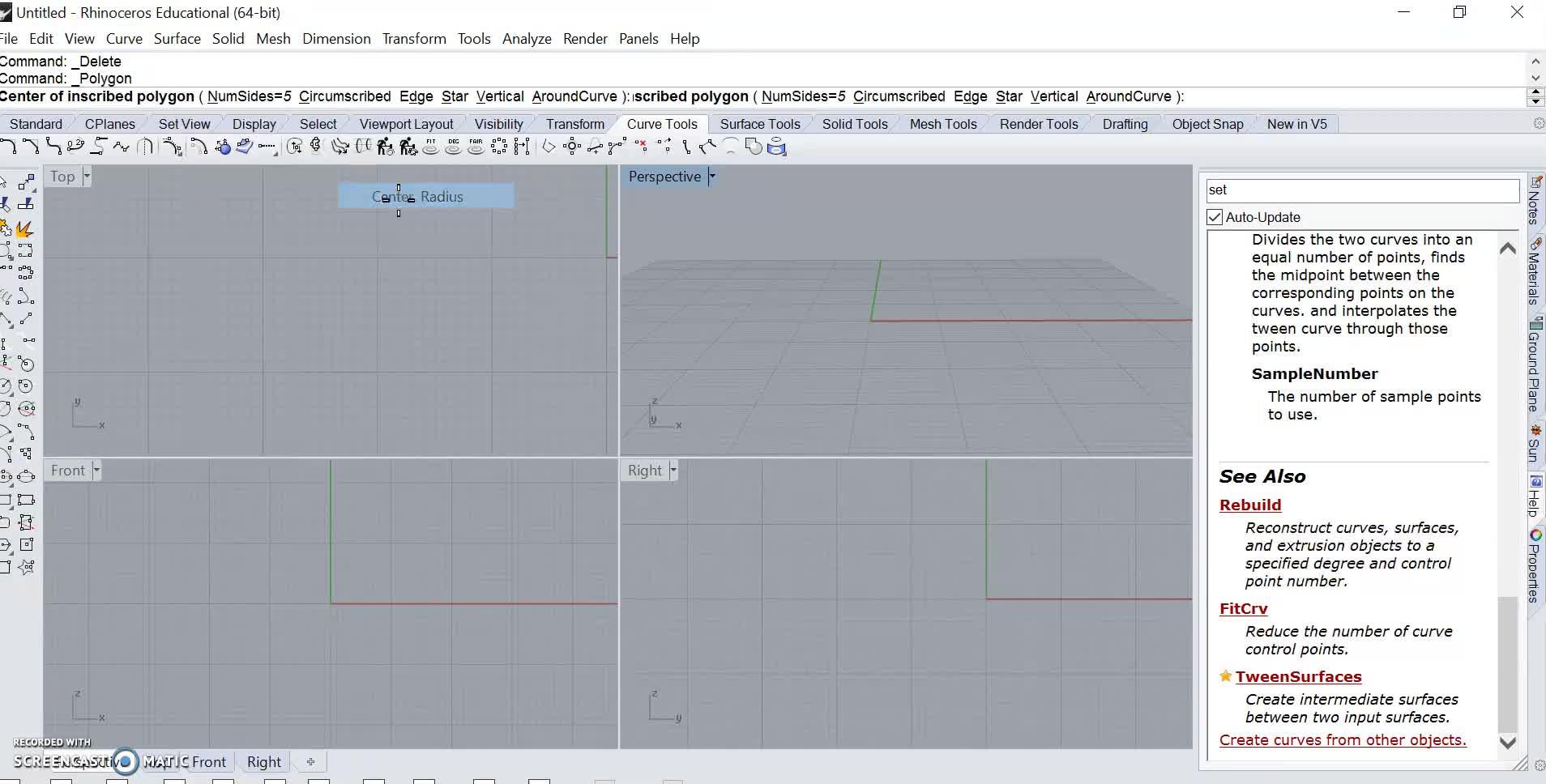Switch to the Viewport Layout toolbar tab
1546x784 pixels.
tap(406, 124)
